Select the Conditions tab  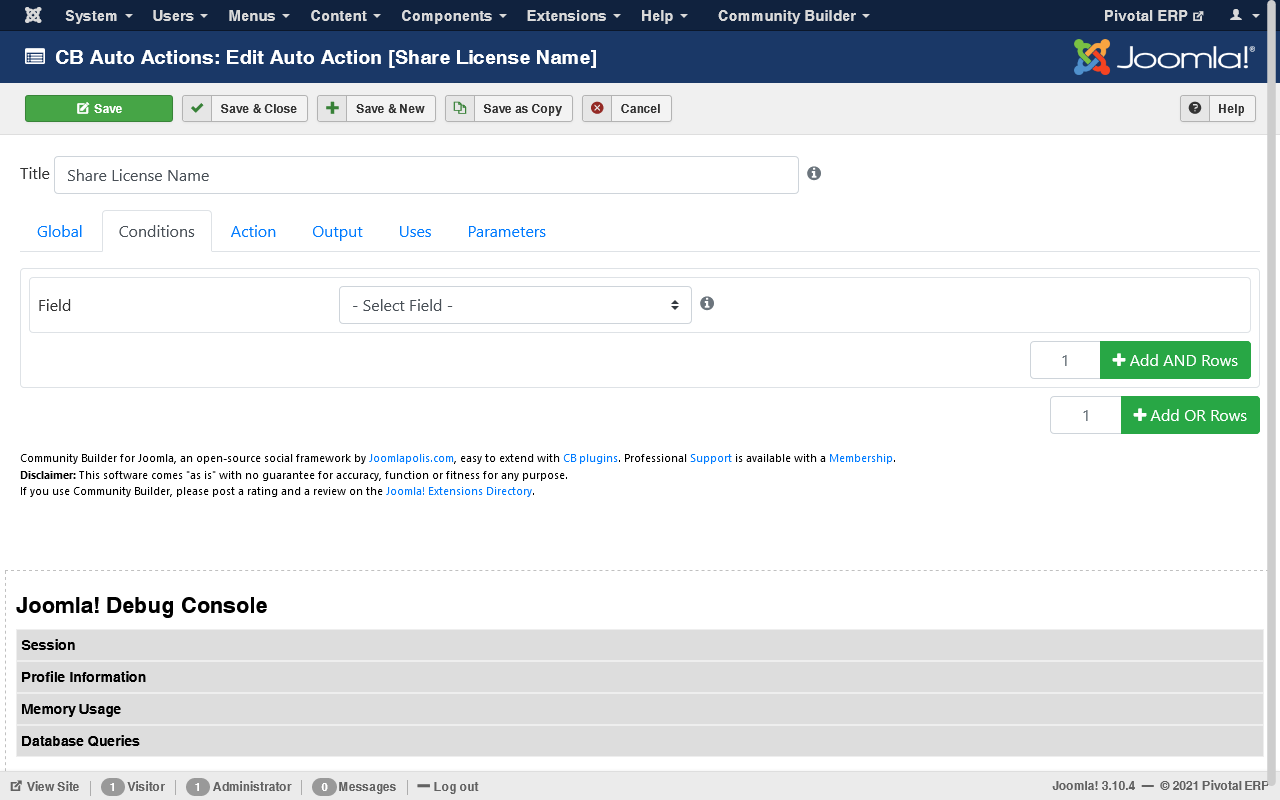157,231
